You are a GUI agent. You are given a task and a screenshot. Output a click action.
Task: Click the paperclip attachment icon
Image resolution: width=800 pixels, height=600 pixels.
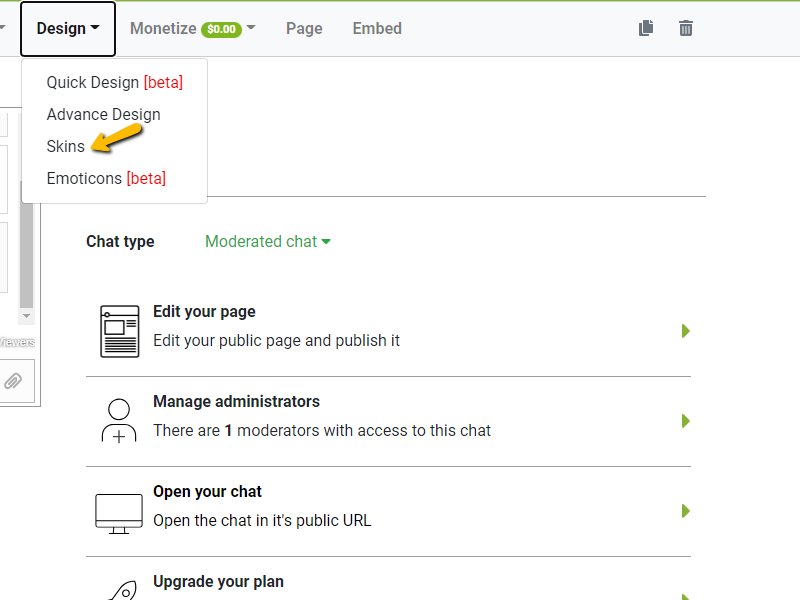[x=13, y=380]
